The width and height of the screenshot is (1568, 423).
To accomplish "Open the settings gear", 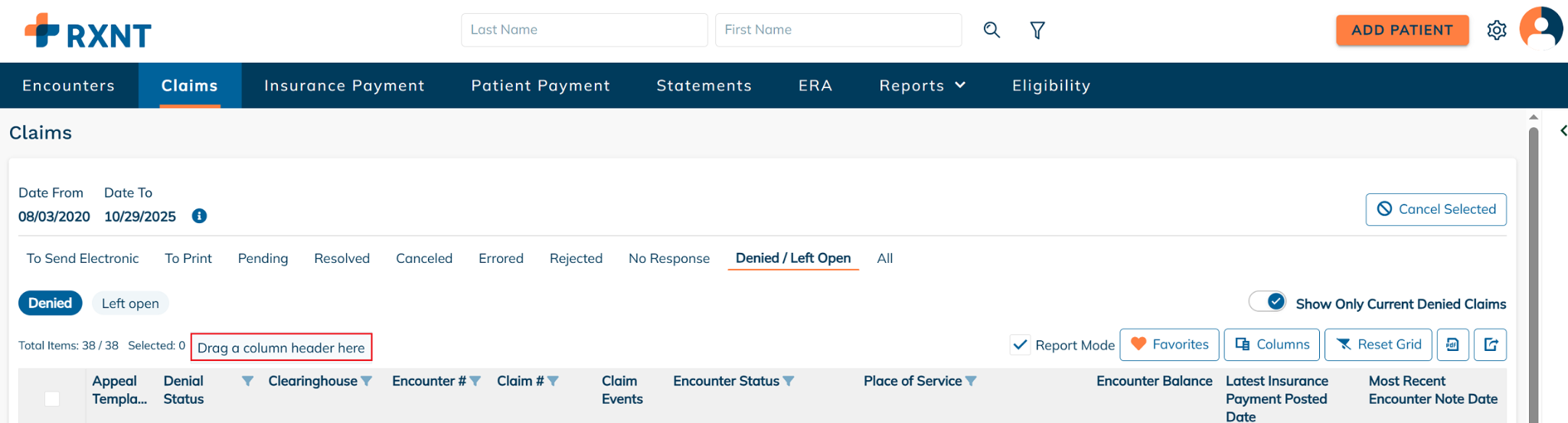I will (1497, 30).
